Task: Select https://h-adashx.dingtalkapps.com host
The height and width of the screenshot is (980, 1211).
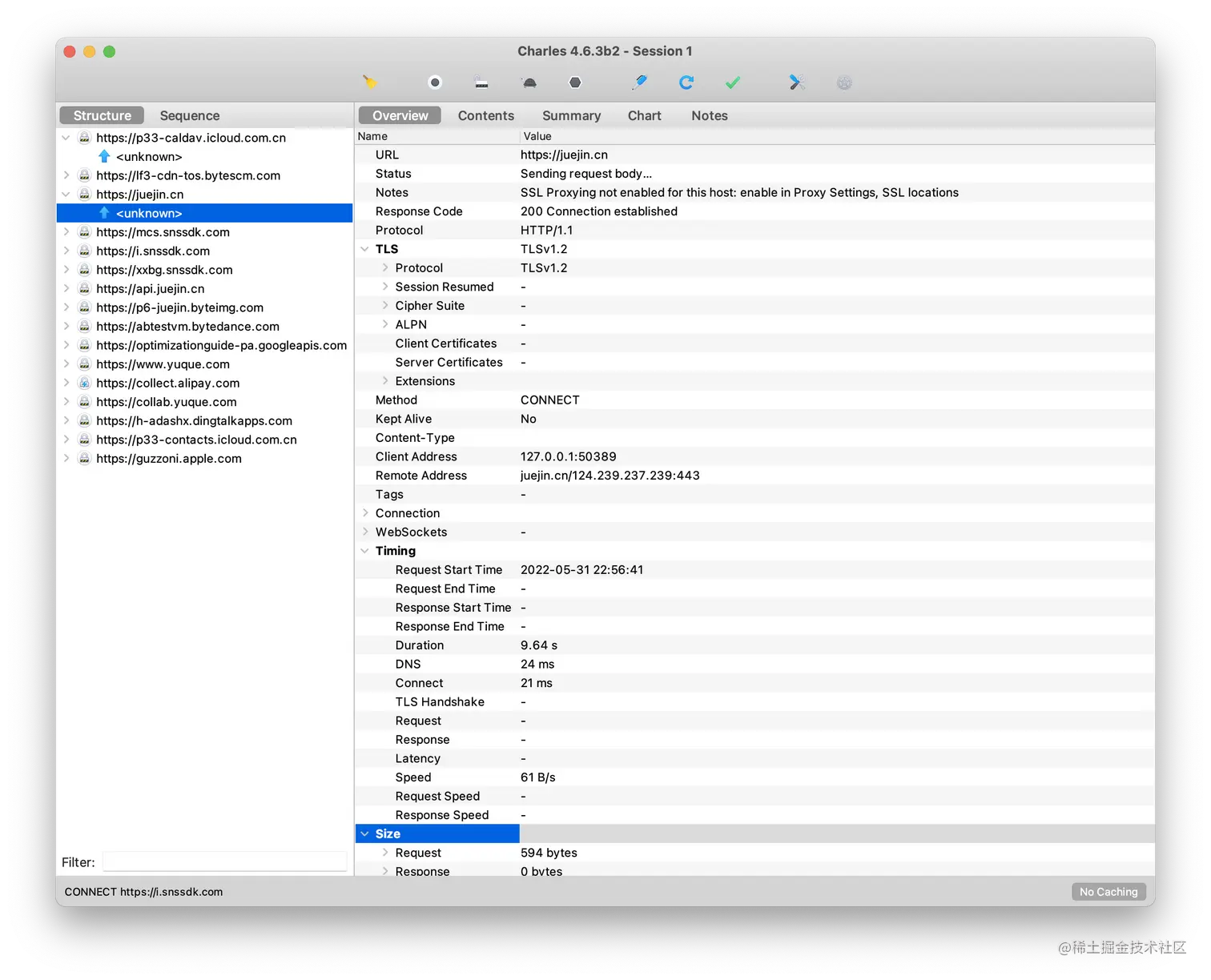Action: click(194, 421)
